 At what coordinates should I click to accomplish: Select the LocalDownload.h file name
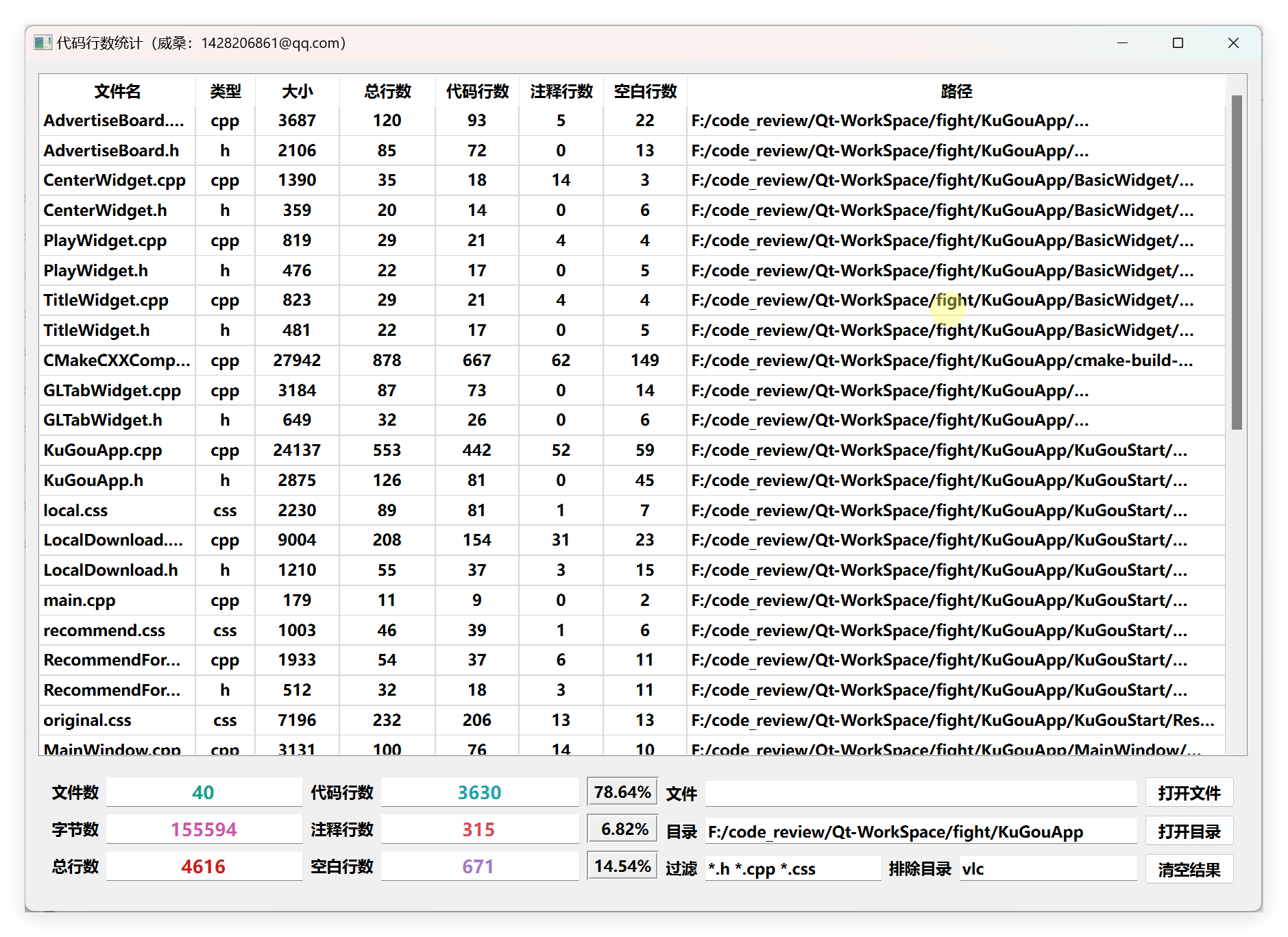[110, 570]
